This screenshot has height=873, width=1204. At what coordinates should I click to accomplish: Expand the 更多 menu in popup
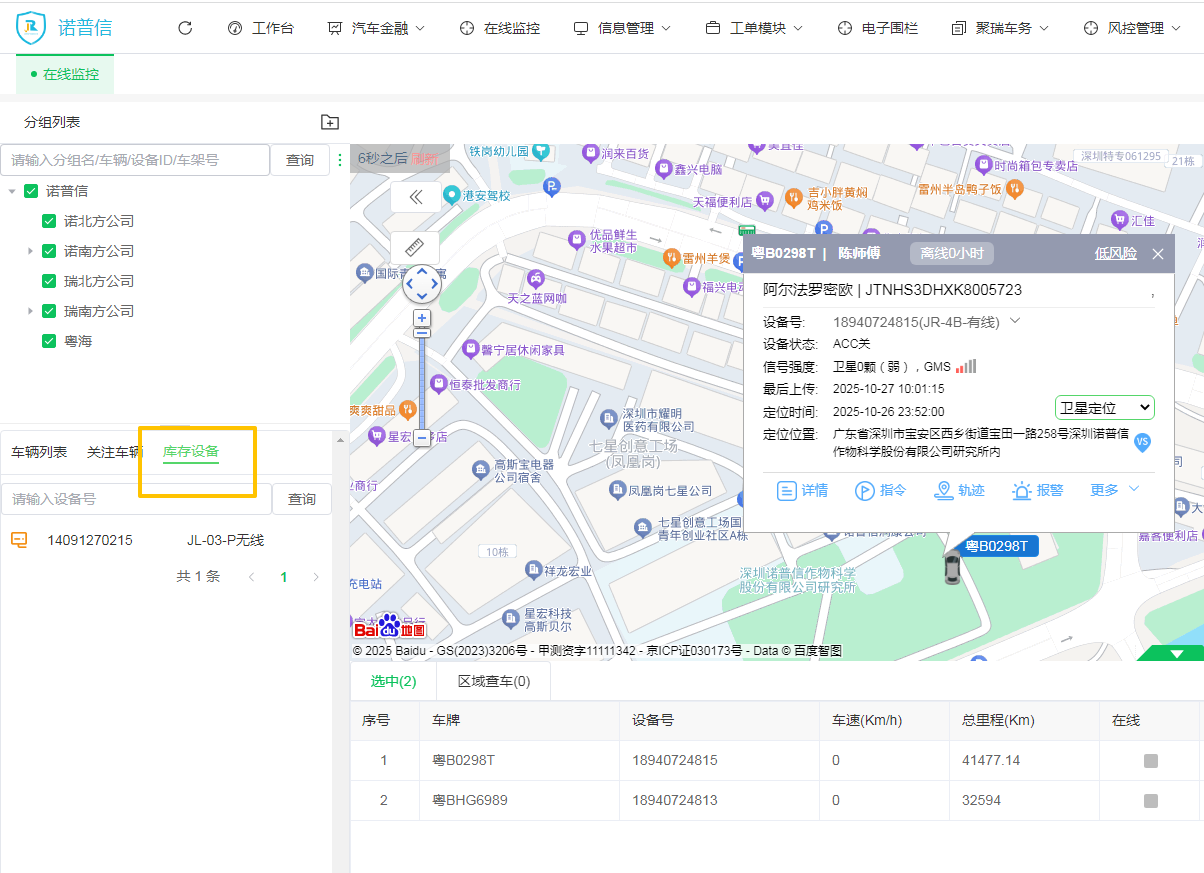pos(1114,490)
